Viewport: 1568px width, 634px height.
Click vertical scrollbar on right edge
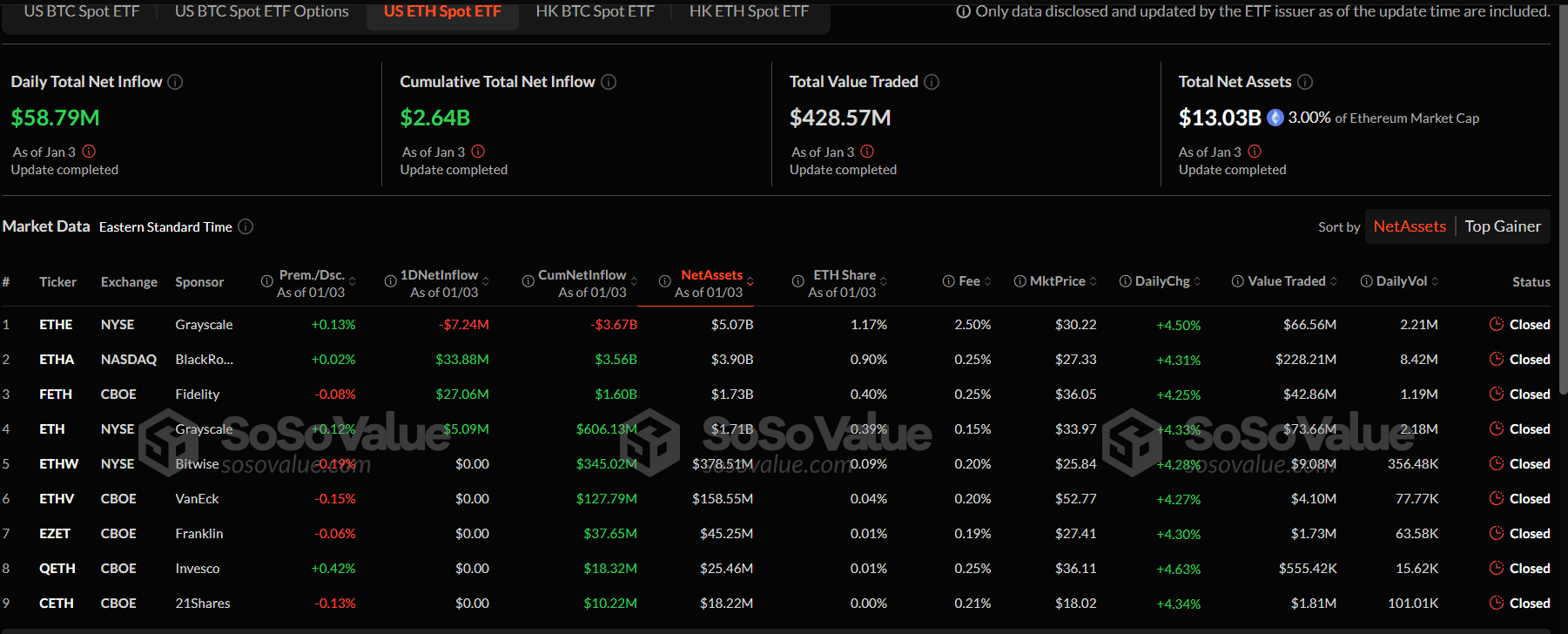pos(1564,200)
